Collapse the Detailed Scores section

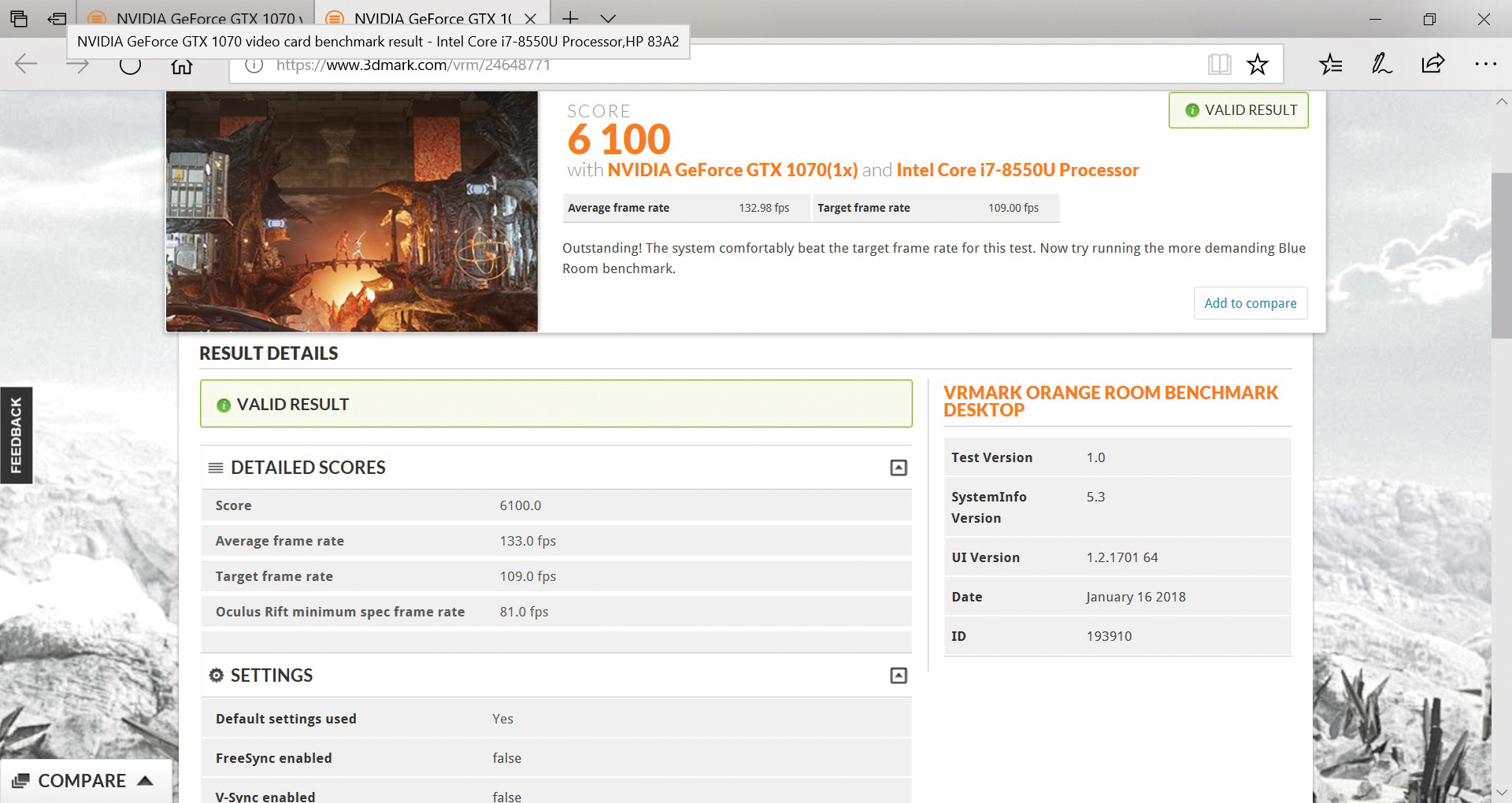[899, 468]
